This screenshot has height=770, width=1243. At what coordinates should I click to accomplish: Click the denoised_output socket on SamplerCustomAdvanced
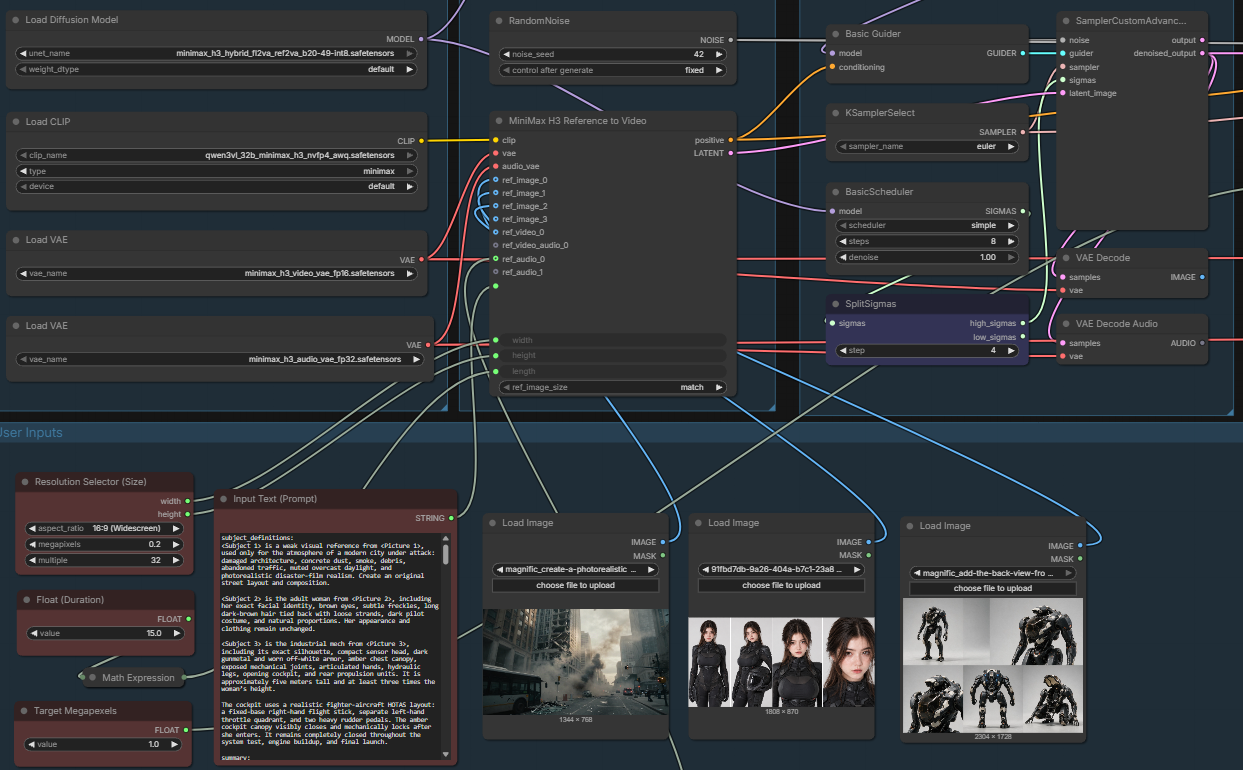click(1202, 53)
